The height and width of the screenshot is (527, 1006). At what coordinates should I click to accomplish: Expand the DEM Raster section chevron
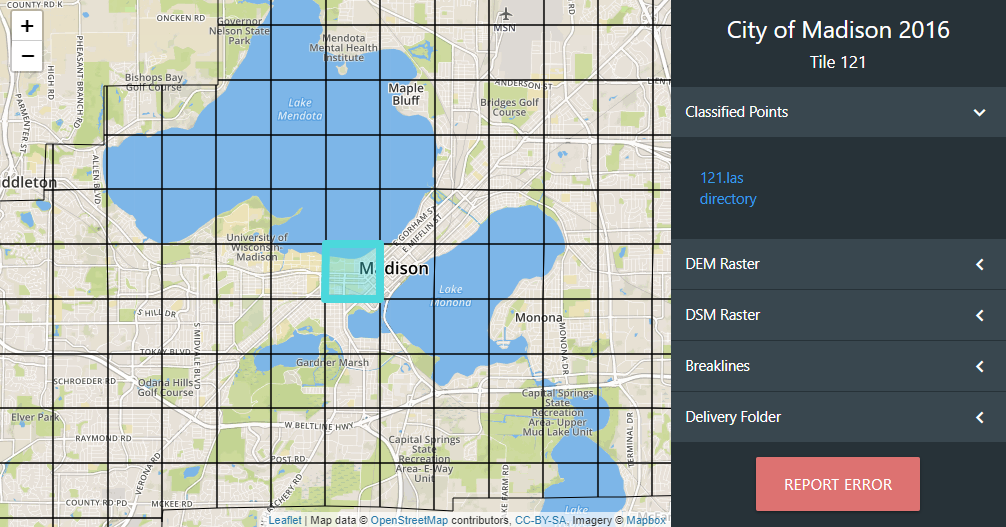click(x=979, y=264)
